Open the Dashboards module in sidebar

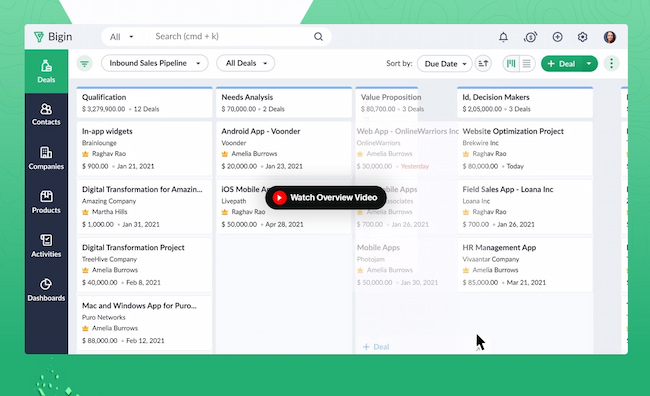pyautogui.click(x=46, y=289)
